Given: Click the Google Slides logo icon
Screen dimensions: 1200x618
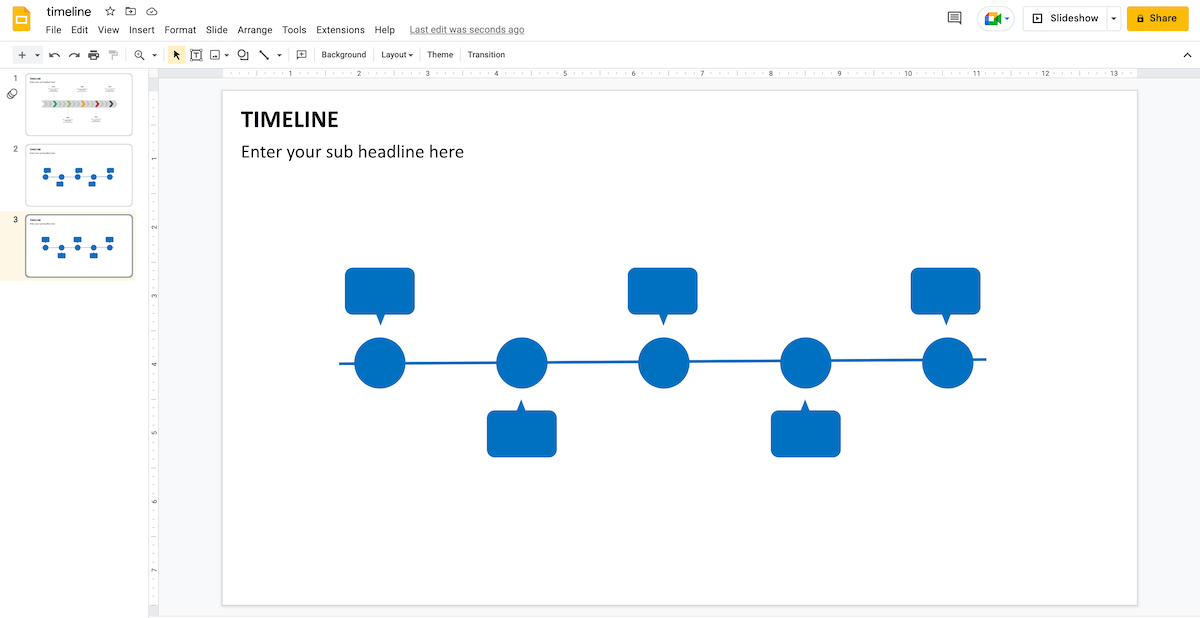Looking at the screenshot, I should click(21, 19).
